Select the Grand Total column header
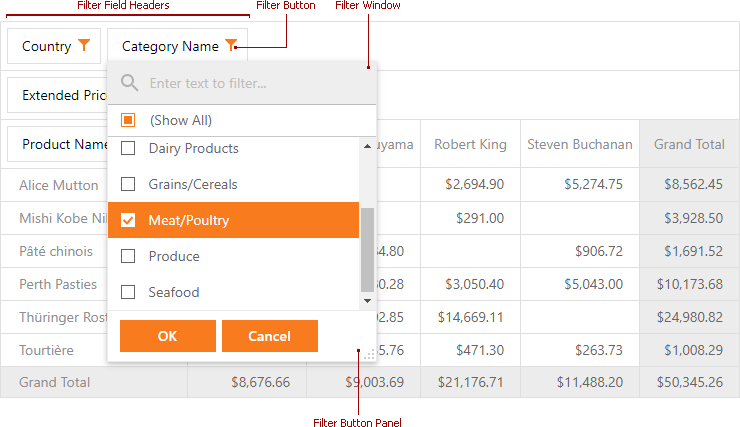740x427 pixels. (689, 144)
